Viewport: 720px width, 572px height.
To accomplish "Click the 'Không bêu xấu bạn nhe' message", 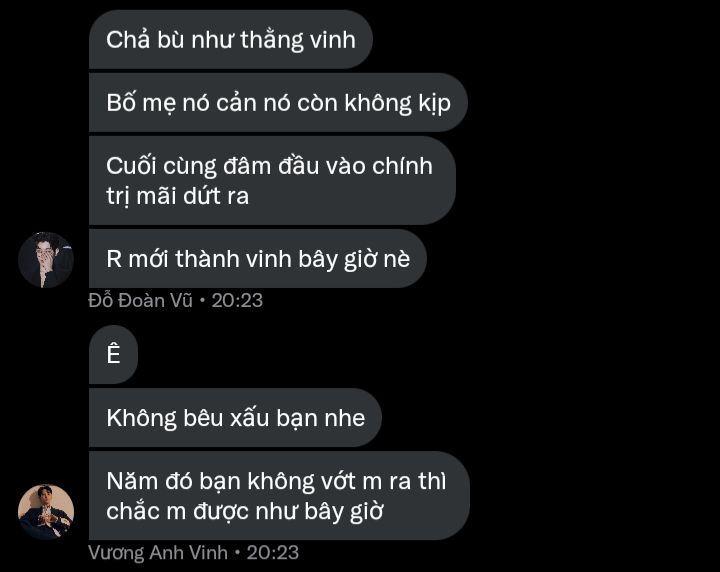I will click(x=235, y=418).
